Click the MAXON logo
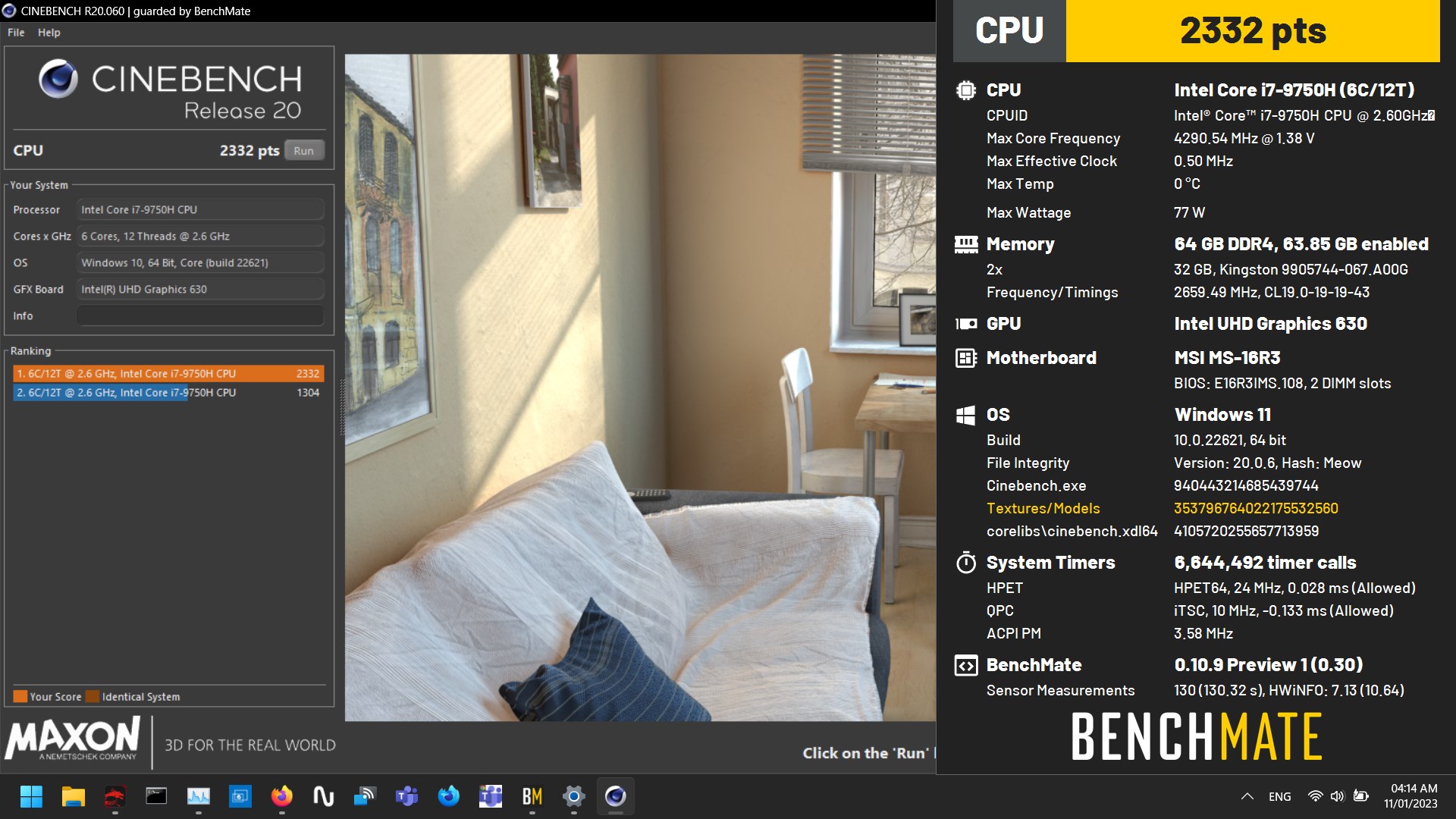 tap(73, 739)
